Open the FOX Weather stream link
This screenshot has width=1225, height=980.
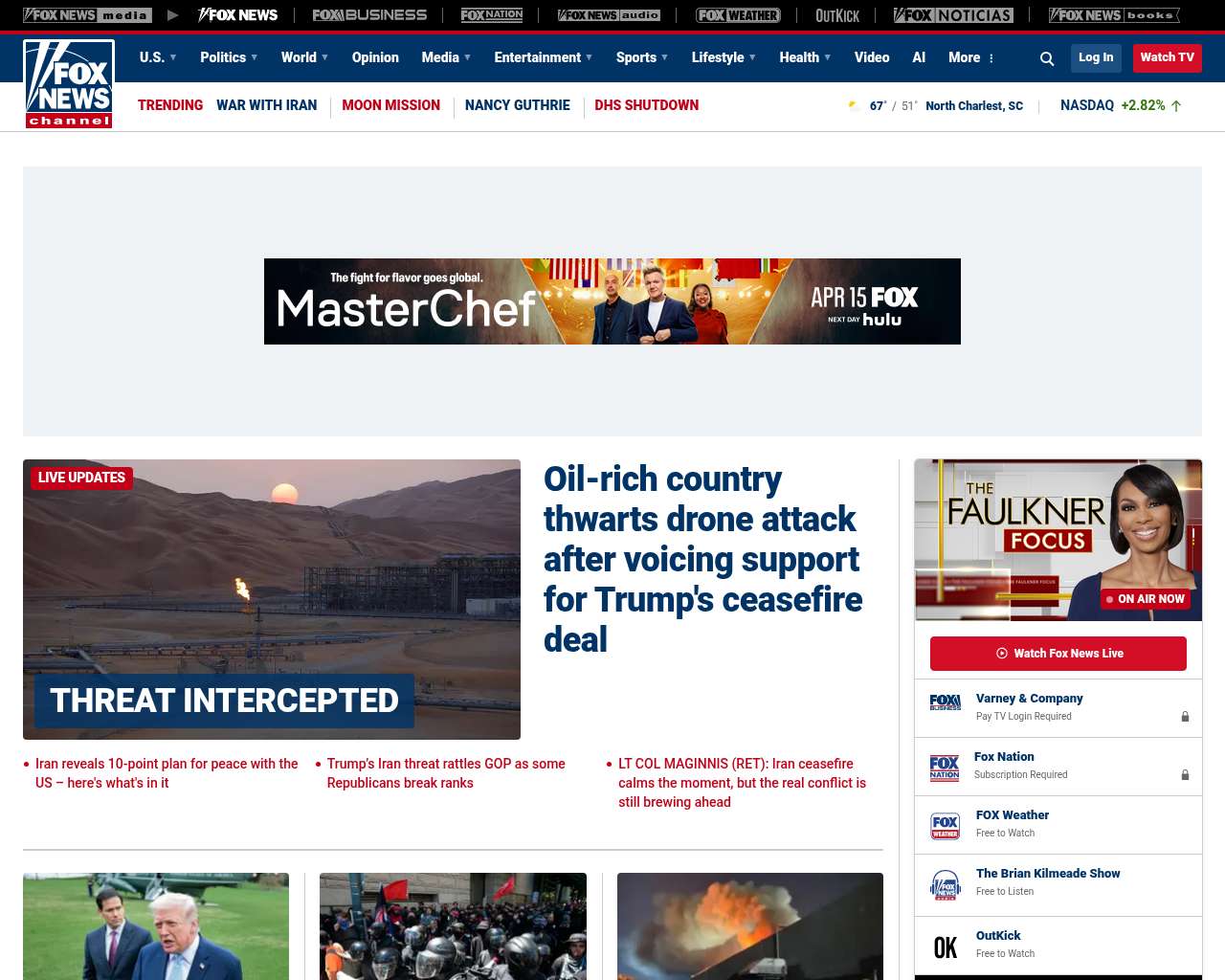pyautogui.click(x=1013, y=815)
